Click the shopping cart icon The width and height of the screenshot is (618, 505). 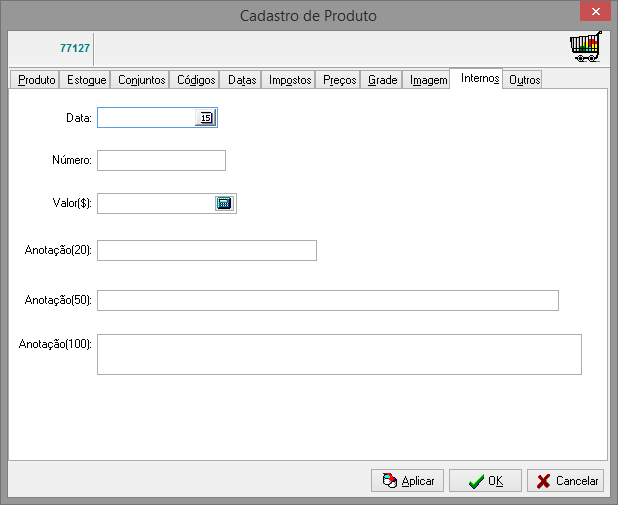585,47
